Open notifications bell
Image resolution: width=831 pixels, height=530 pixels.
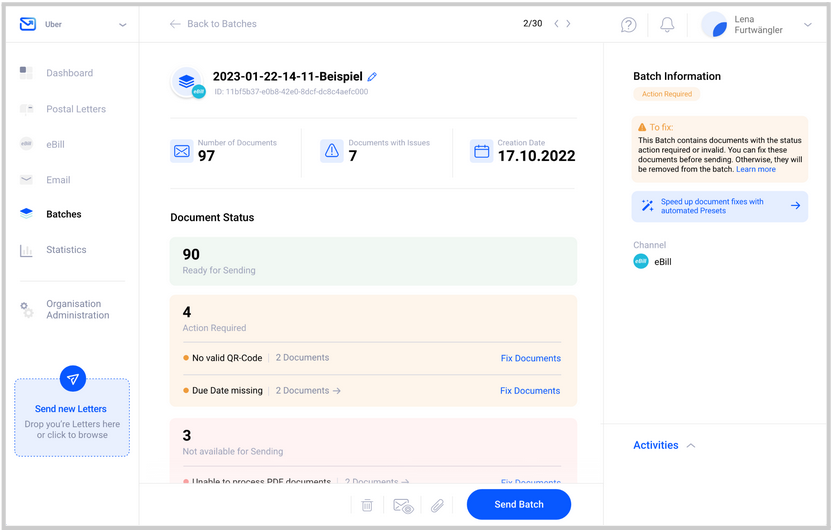point(667,24)
